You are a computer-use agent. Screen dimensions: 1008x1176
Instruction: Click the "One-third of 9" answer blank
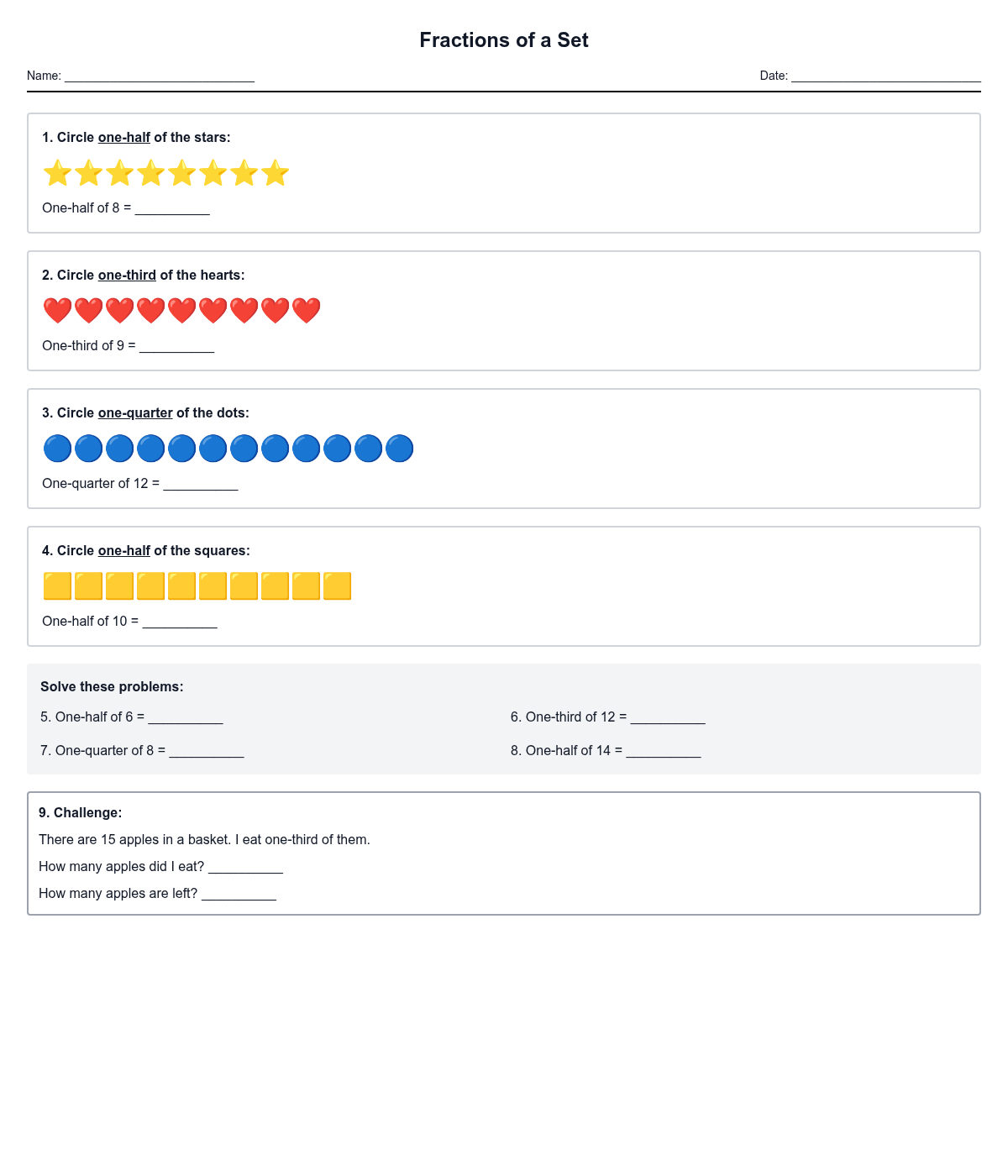click(177, 346)
